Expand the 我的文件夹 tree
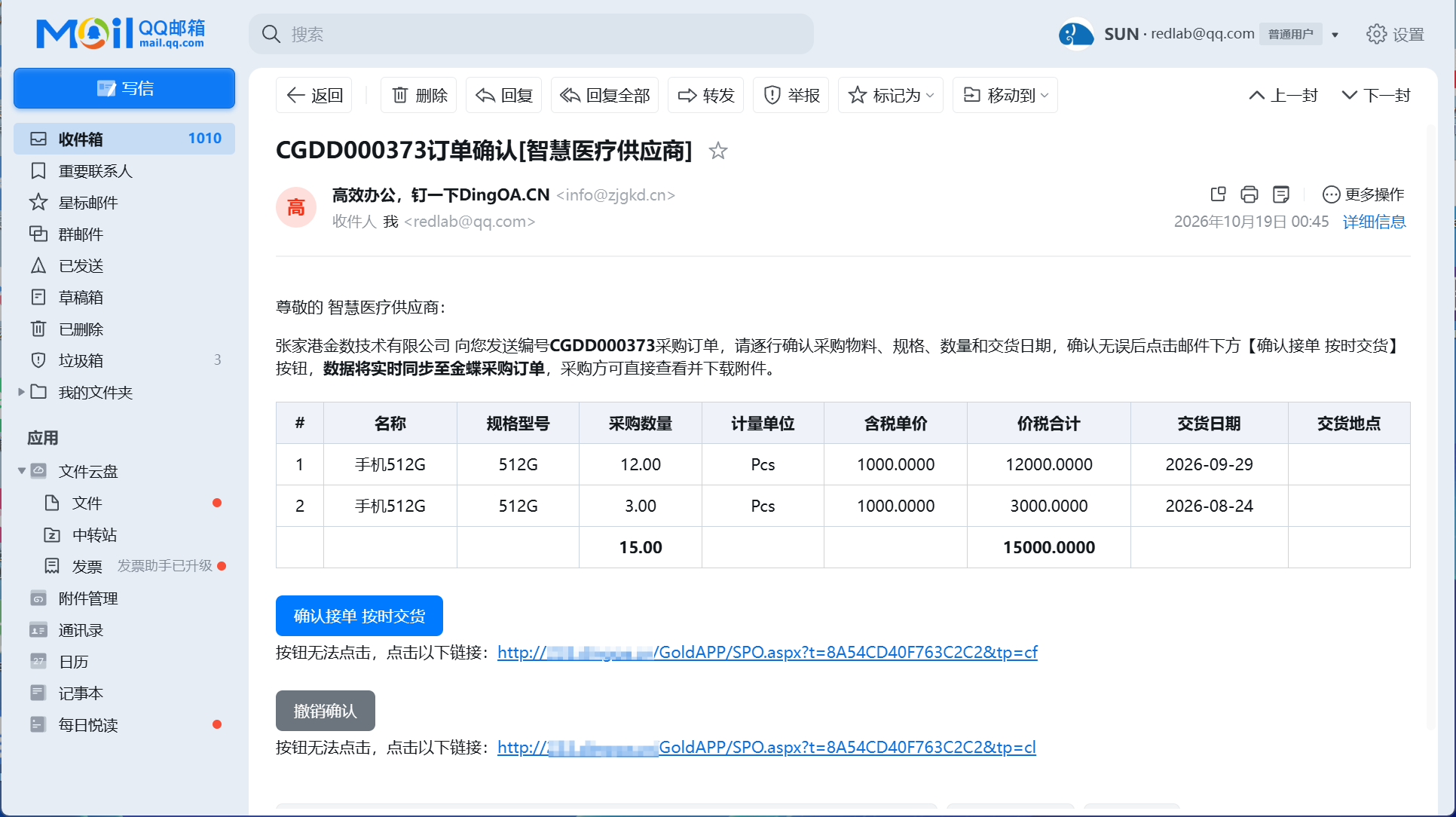Image resolution: width=1456 pixels, height=817 pixels. pos(22,392)
